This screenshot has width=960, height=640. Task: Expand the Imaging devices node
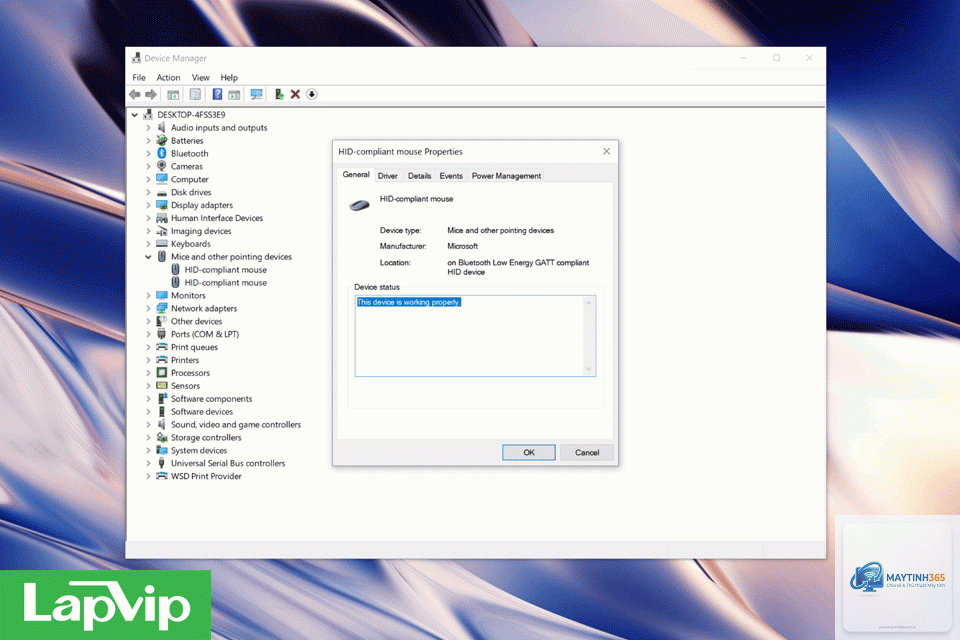click(148, 231)
